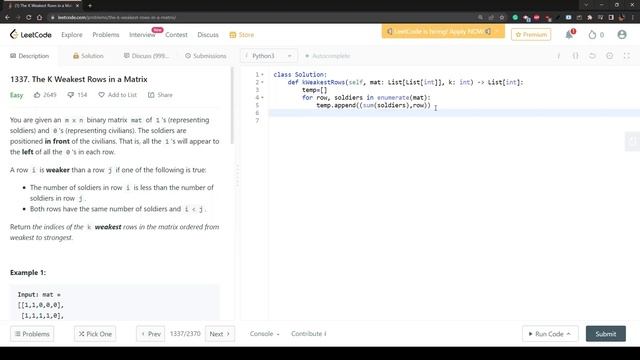Open the Submissions tab
640x360 pixels.
tap(206, 56)
